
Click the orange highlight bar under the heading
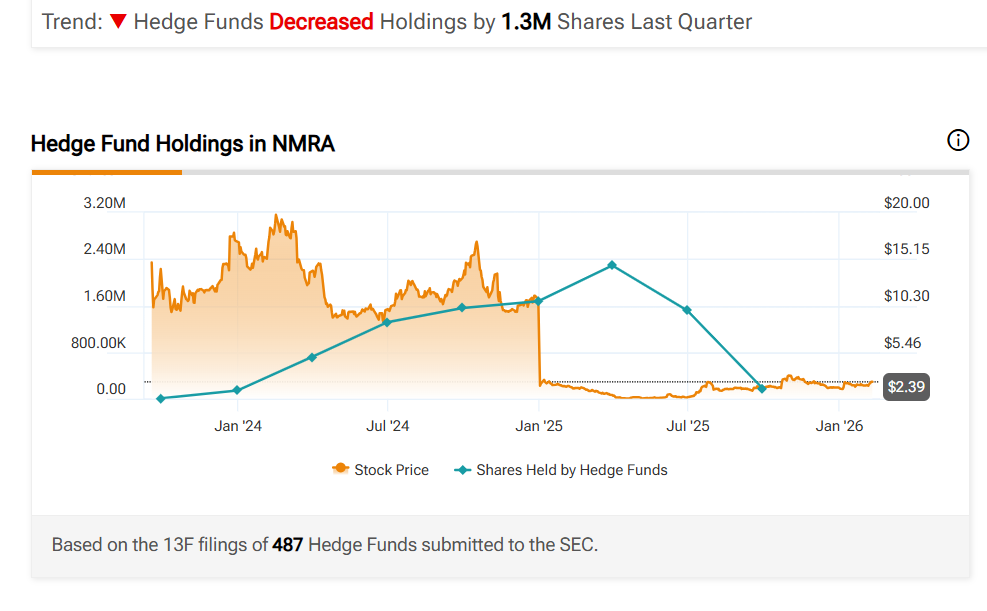click(x=106, y=172)
